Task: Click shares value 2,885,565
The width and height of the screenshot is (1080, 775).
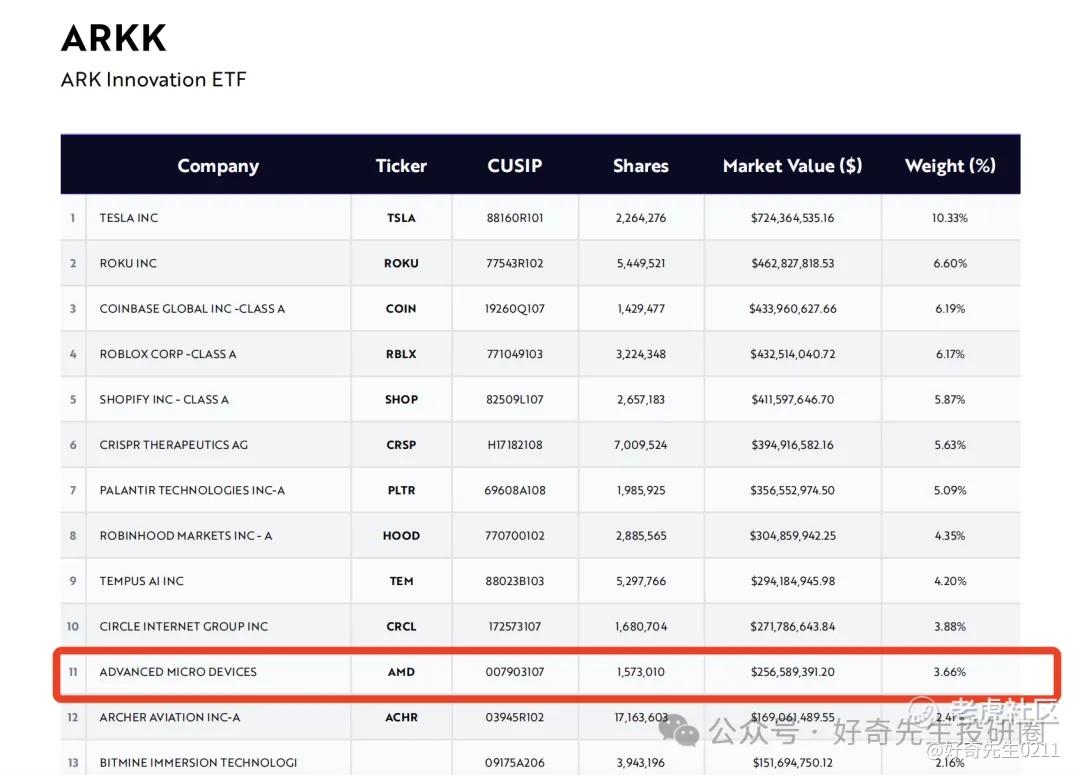Action: pos(641,536)
